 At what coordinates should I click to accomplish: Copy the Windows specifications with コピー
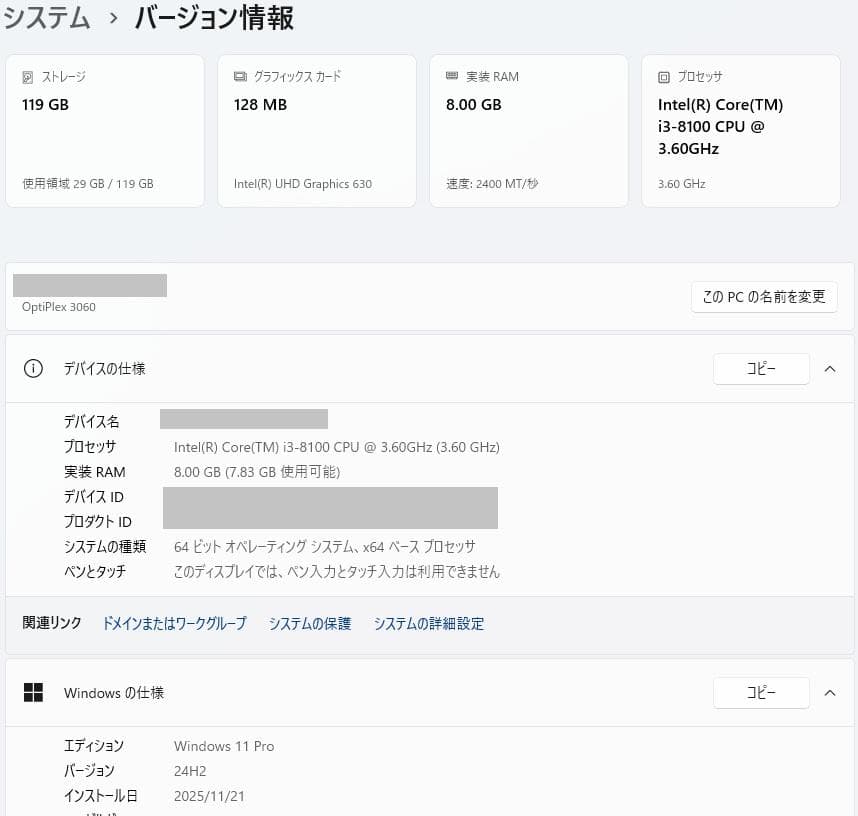point(761,692)
